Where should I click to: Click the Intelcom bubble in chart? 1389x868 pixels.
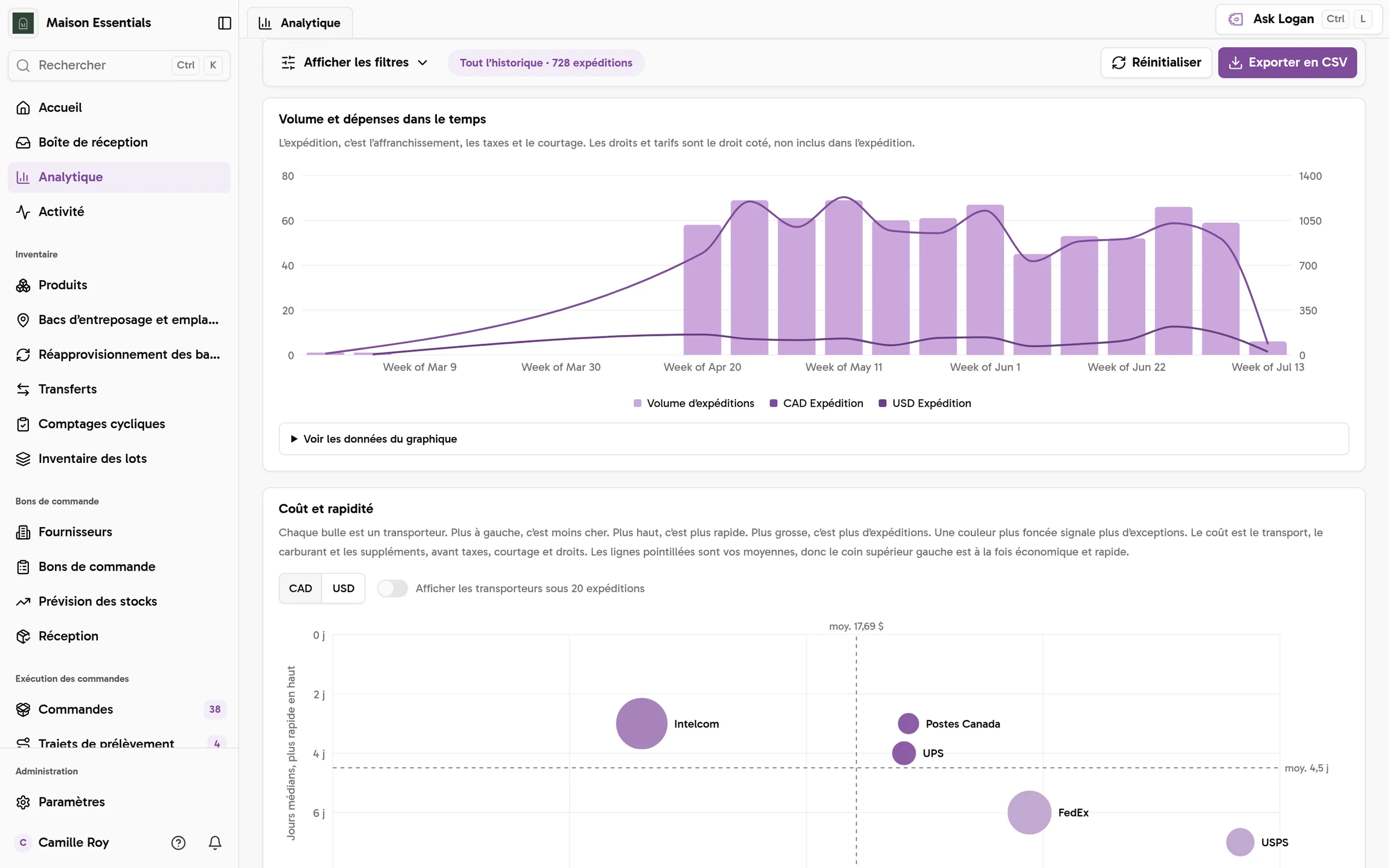point(641,724)
